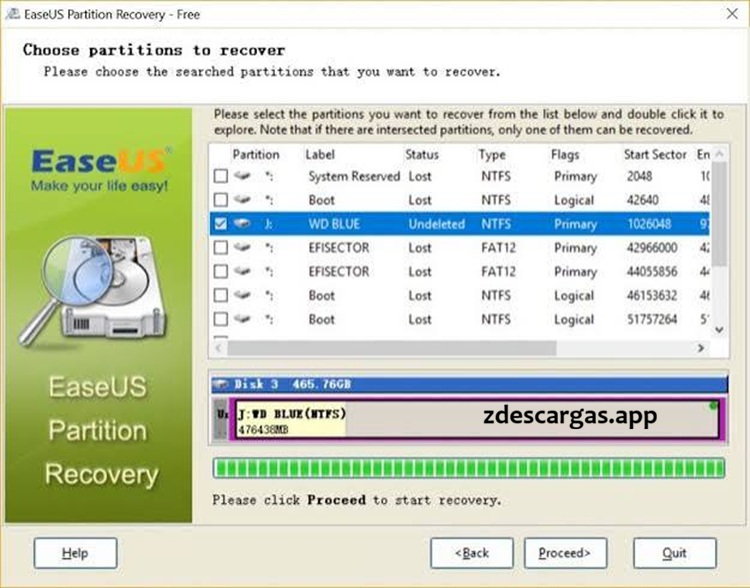Click drive icon of EFISECTOR row at 44055856
The width and height of the screenshot is (750, 588).
(x=243, y=271)
